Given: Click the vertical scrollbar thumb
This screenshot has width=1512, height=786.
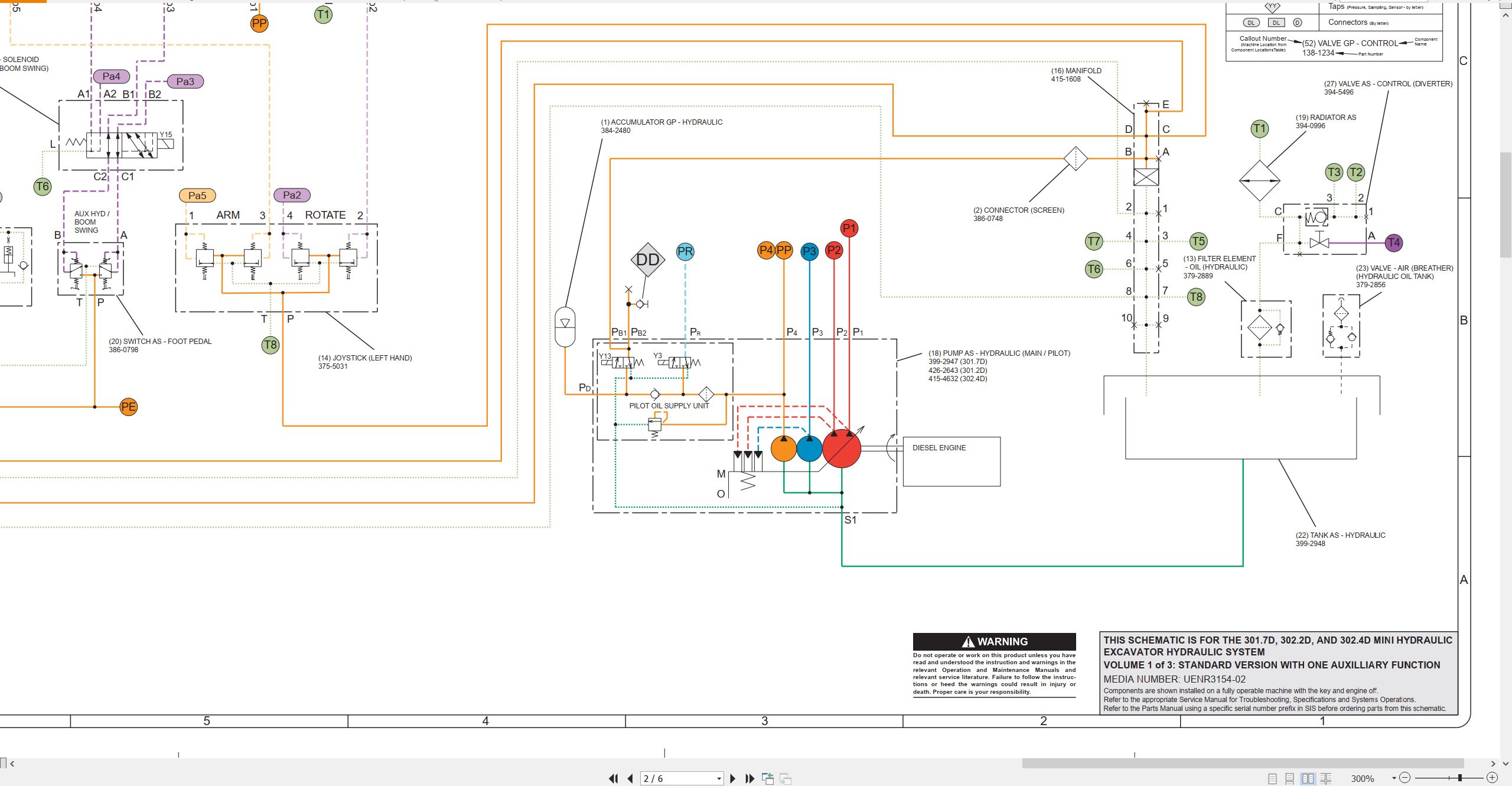Looking at the screenshot, I should click(1506, 204).
